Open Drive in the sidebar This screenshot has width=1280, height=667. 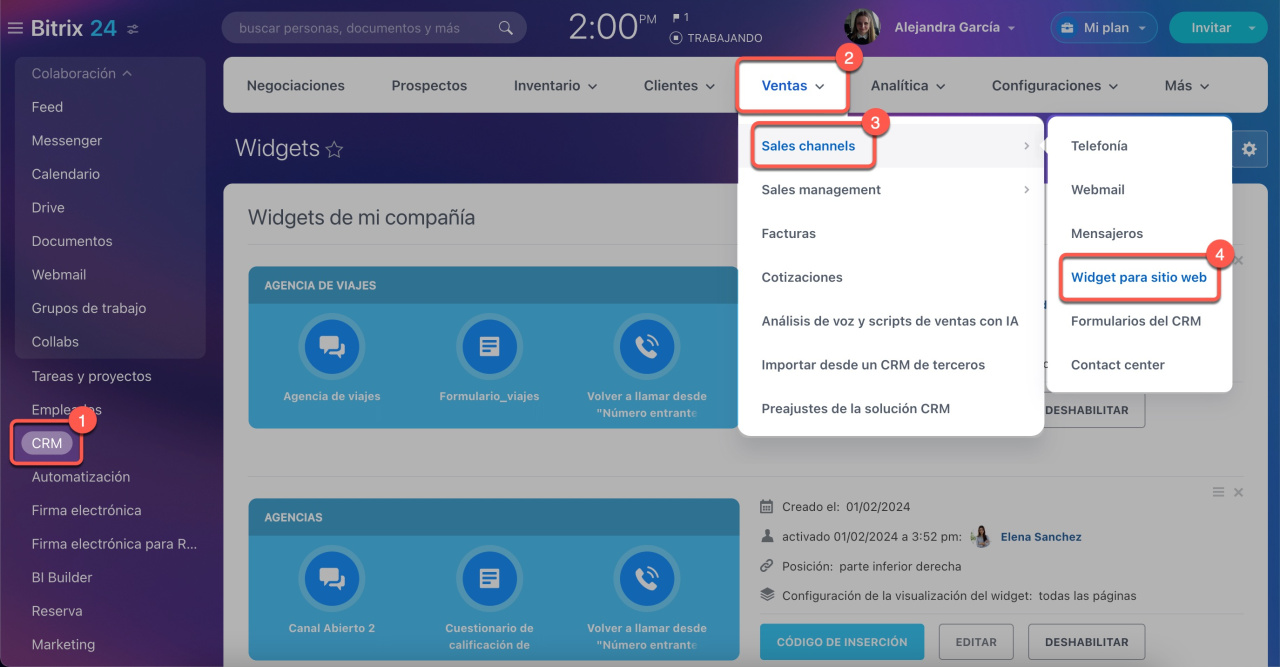point(48,208)
